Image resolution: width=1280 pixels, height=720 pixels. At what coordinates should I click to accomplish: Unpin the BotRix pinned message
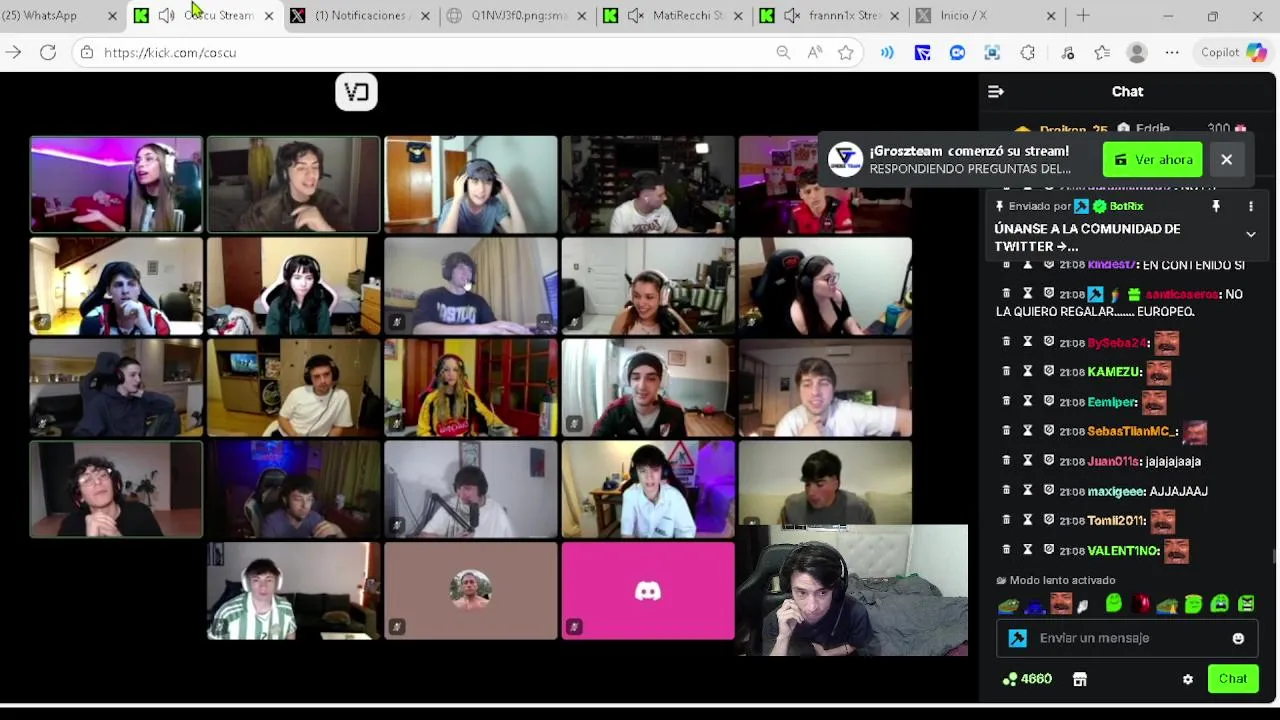click(x=1216, y=206)
